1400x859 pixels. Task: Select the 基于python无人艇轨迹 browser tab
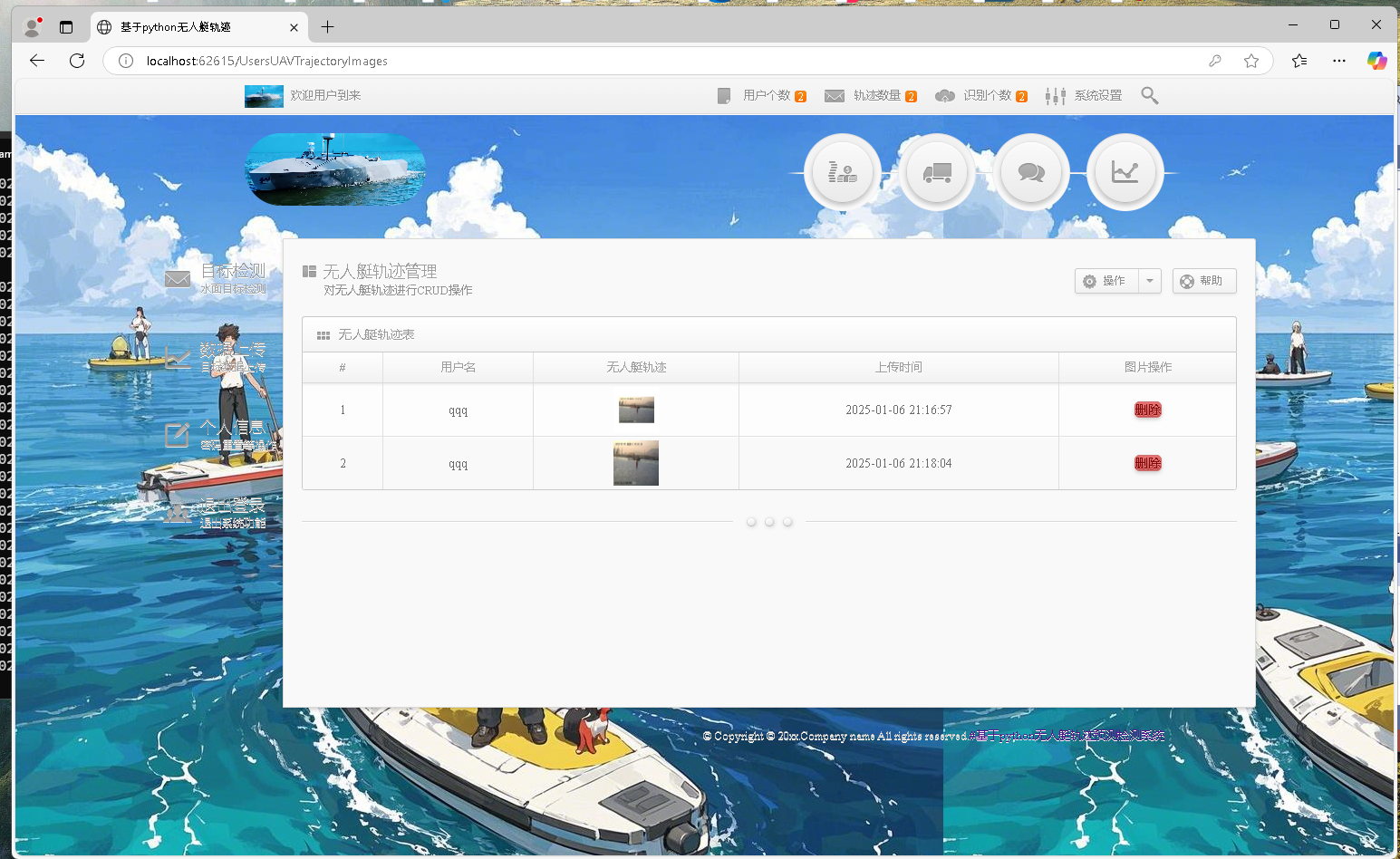(x=198, y=27)
